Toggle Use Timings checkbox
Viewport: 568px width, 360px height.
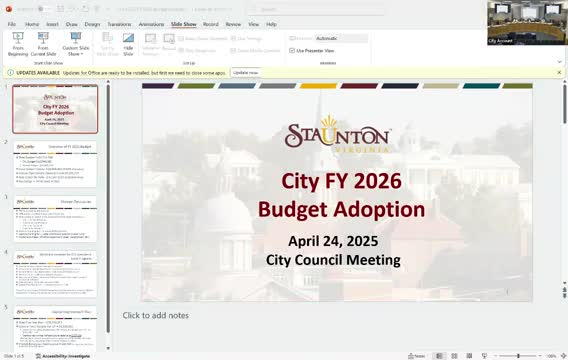233,38
